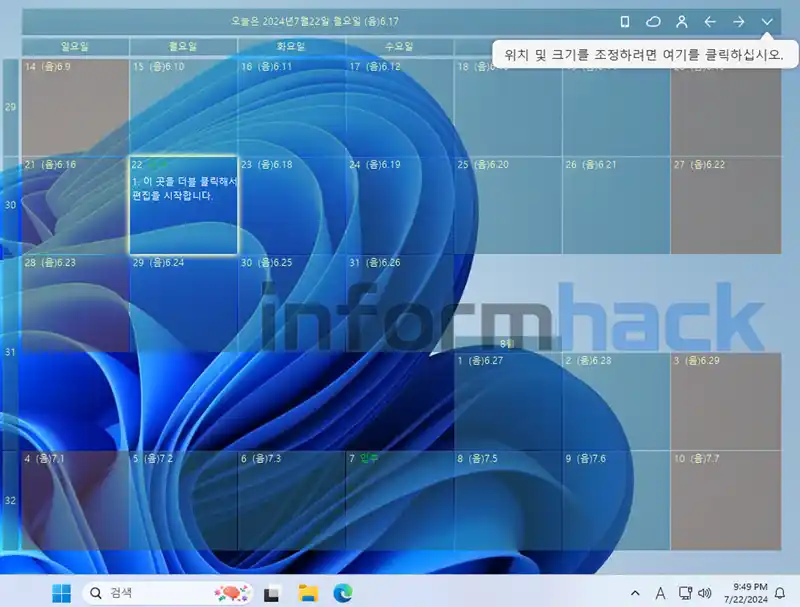Screen dimensions: 800x607
Task: Click the Korean IME 'A' indicator
Action: tap(660, 592)
